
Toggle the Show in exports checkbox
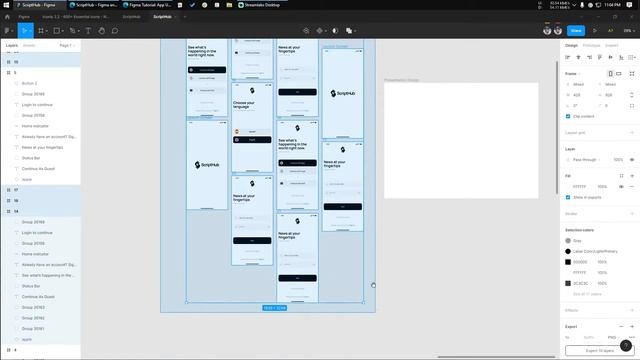[x=568, y=197]
